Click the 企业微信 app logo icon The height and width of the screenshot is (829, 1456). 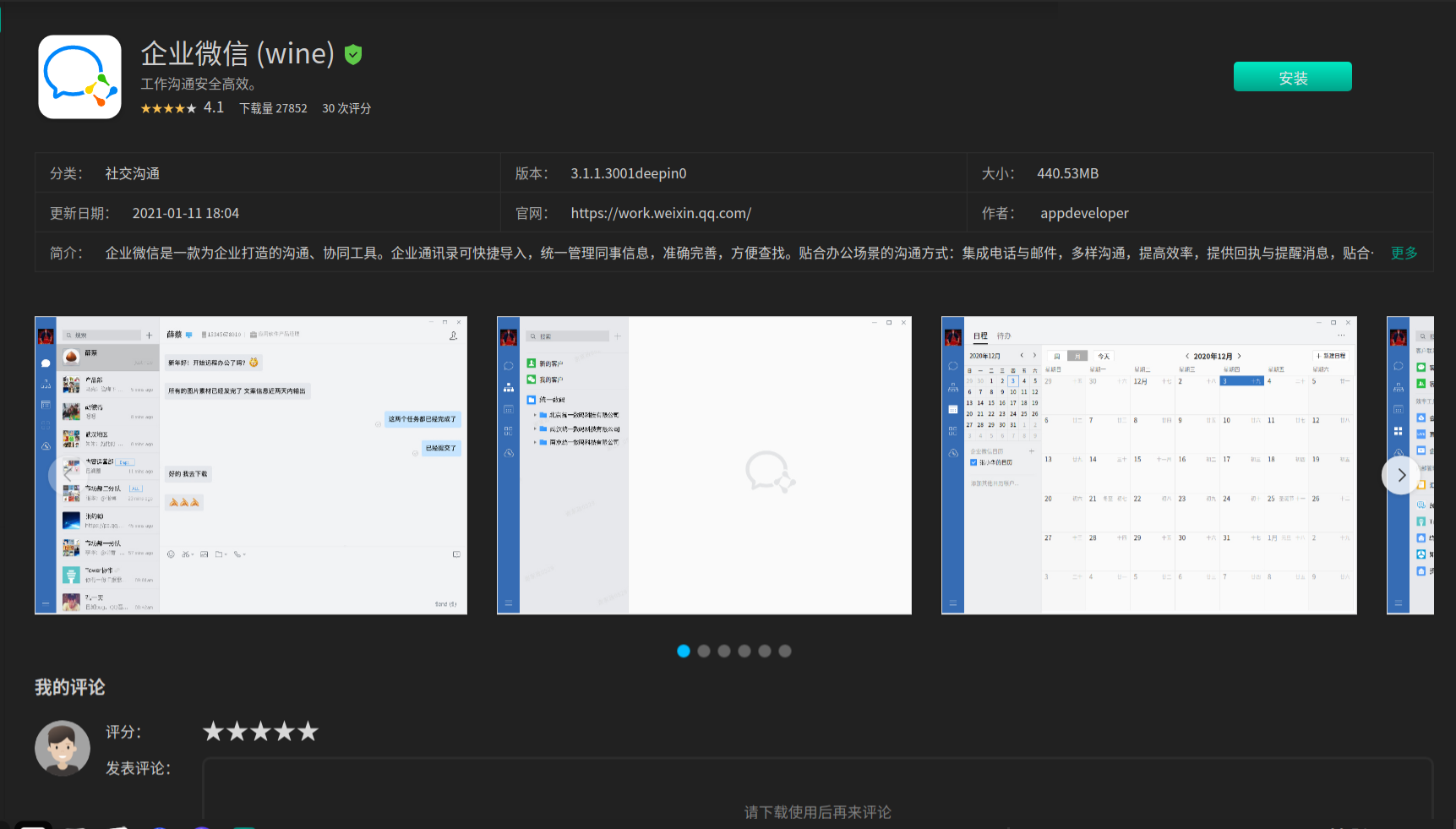[x=80, y=77]
